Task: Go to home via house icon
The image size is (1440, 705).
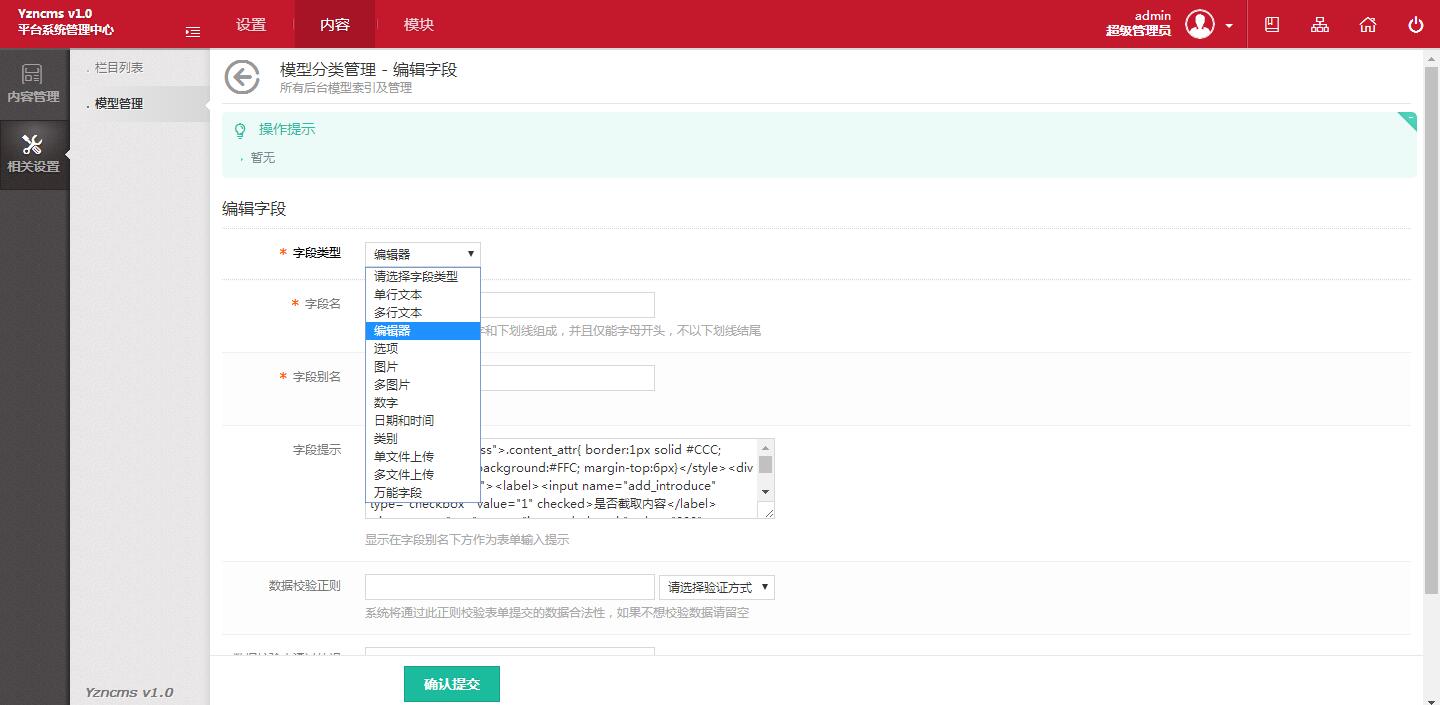Action: pos(1368,25)
